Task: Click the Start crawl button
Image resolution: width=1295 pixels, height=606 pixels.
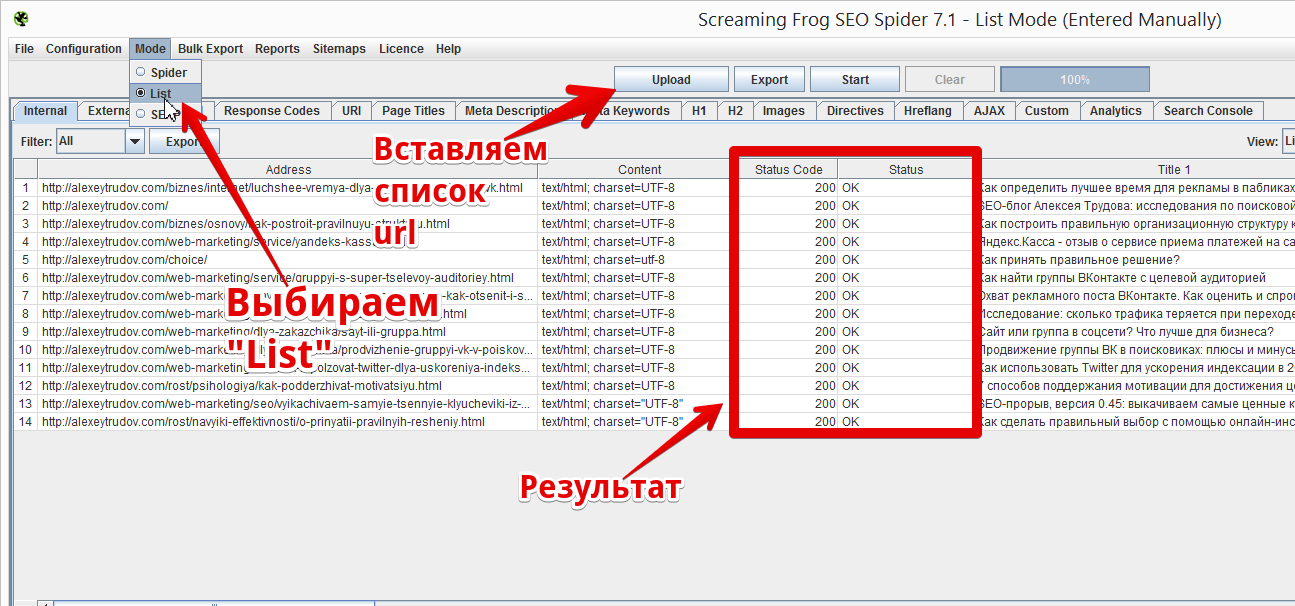Action: pyautogui.click(x=855, y=80)
